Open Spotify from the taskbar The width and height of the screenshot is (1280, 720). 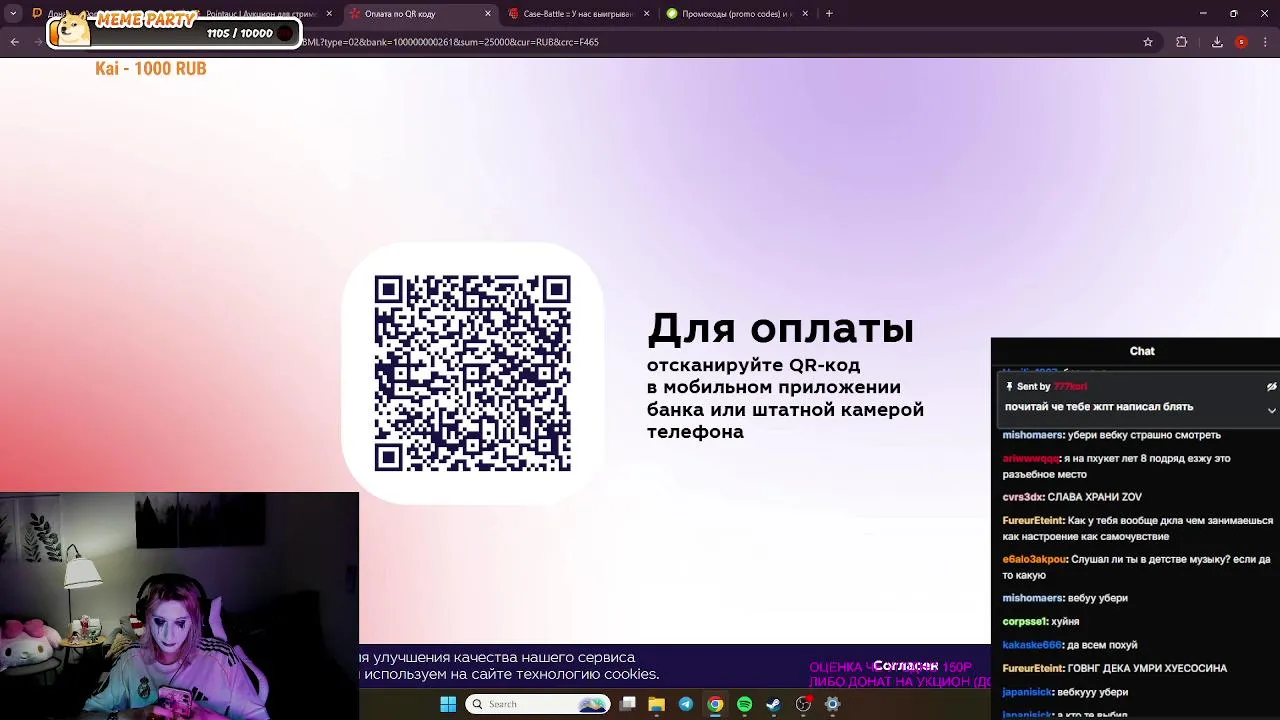tap(744, 704)
